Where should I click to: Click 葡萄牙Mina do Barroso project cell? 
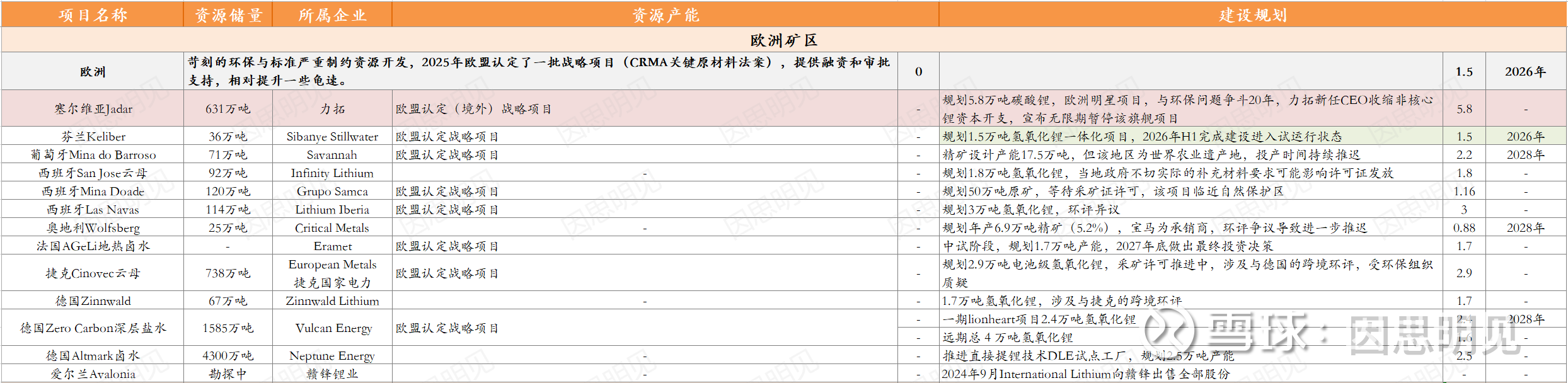92,154
